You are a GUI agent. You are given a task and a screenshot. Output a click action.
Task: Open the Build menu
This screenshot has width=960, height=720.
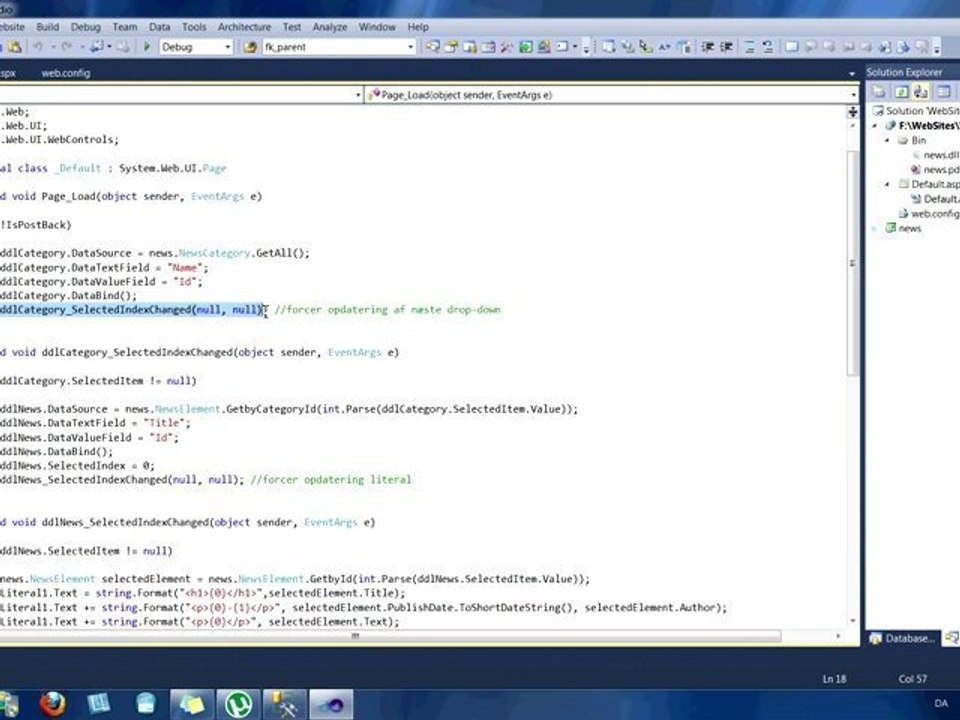[48, 27]
